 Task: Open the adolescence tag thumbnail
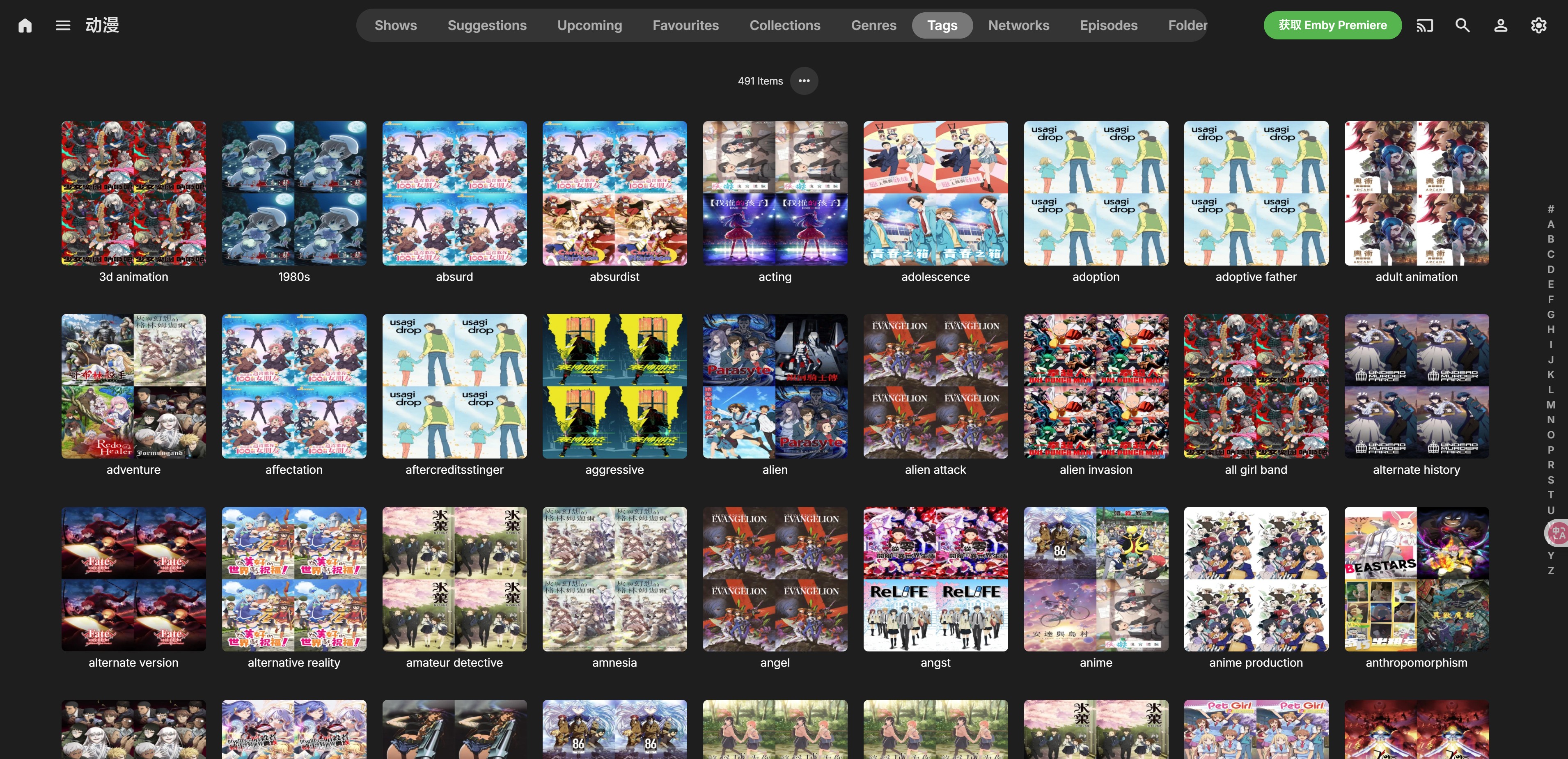click(x=935, y=193)
